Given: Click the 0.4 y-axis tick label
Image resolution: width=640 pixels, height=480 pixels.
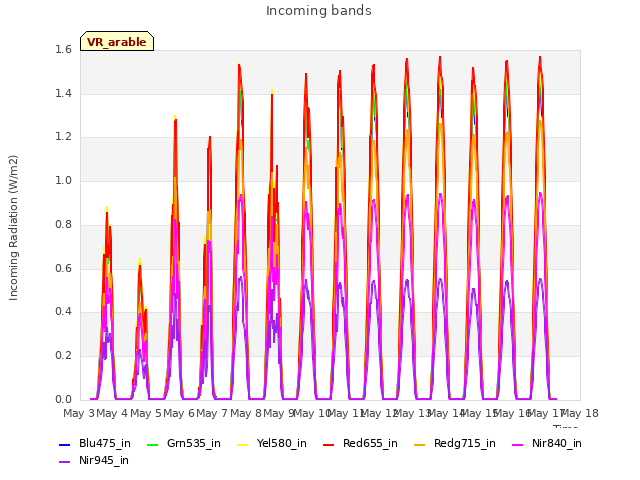Looking at the screenshot, I should 63,312.
